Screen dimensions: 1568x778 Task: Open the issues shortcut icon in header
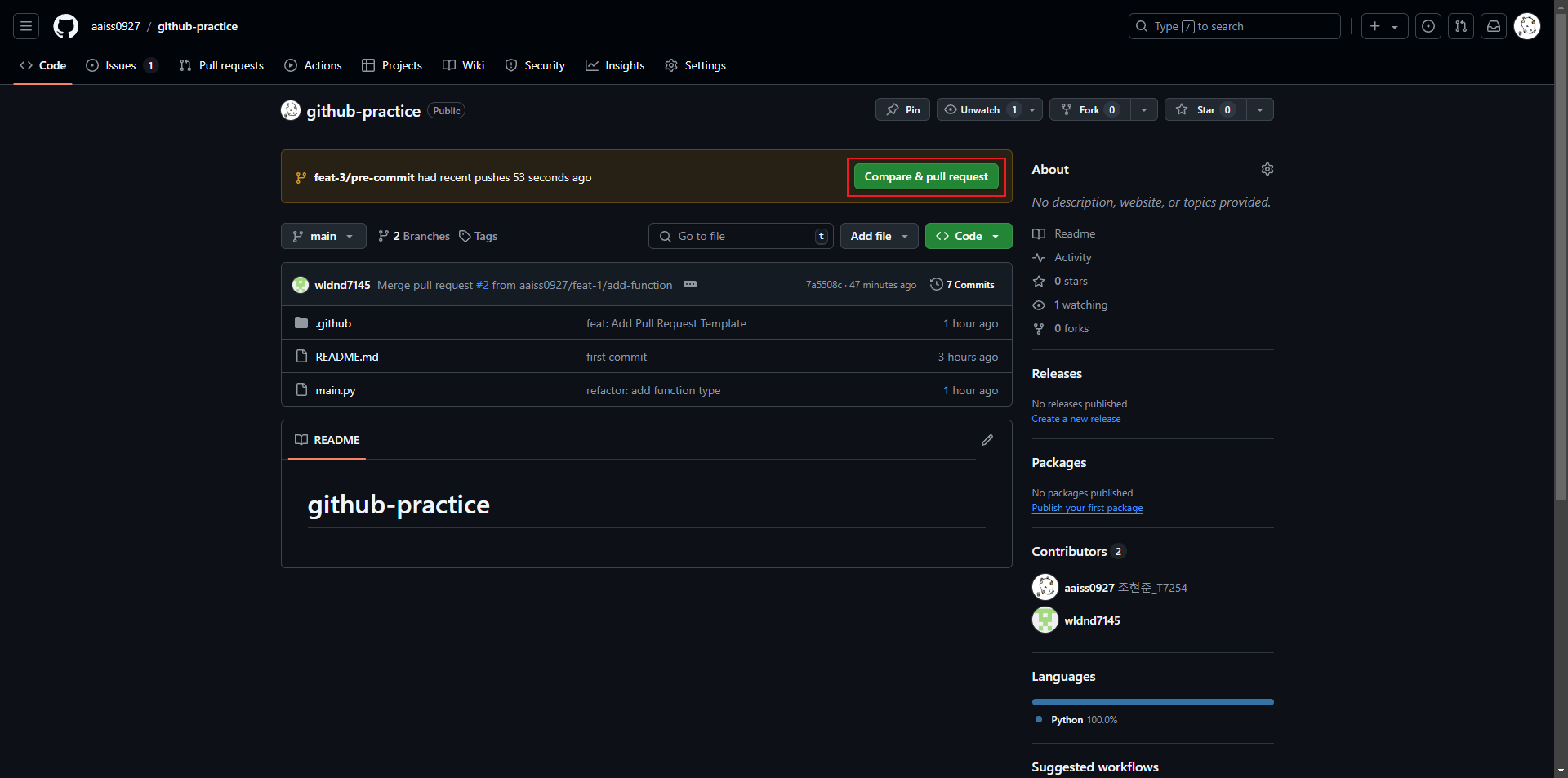tap(1428, 26)
